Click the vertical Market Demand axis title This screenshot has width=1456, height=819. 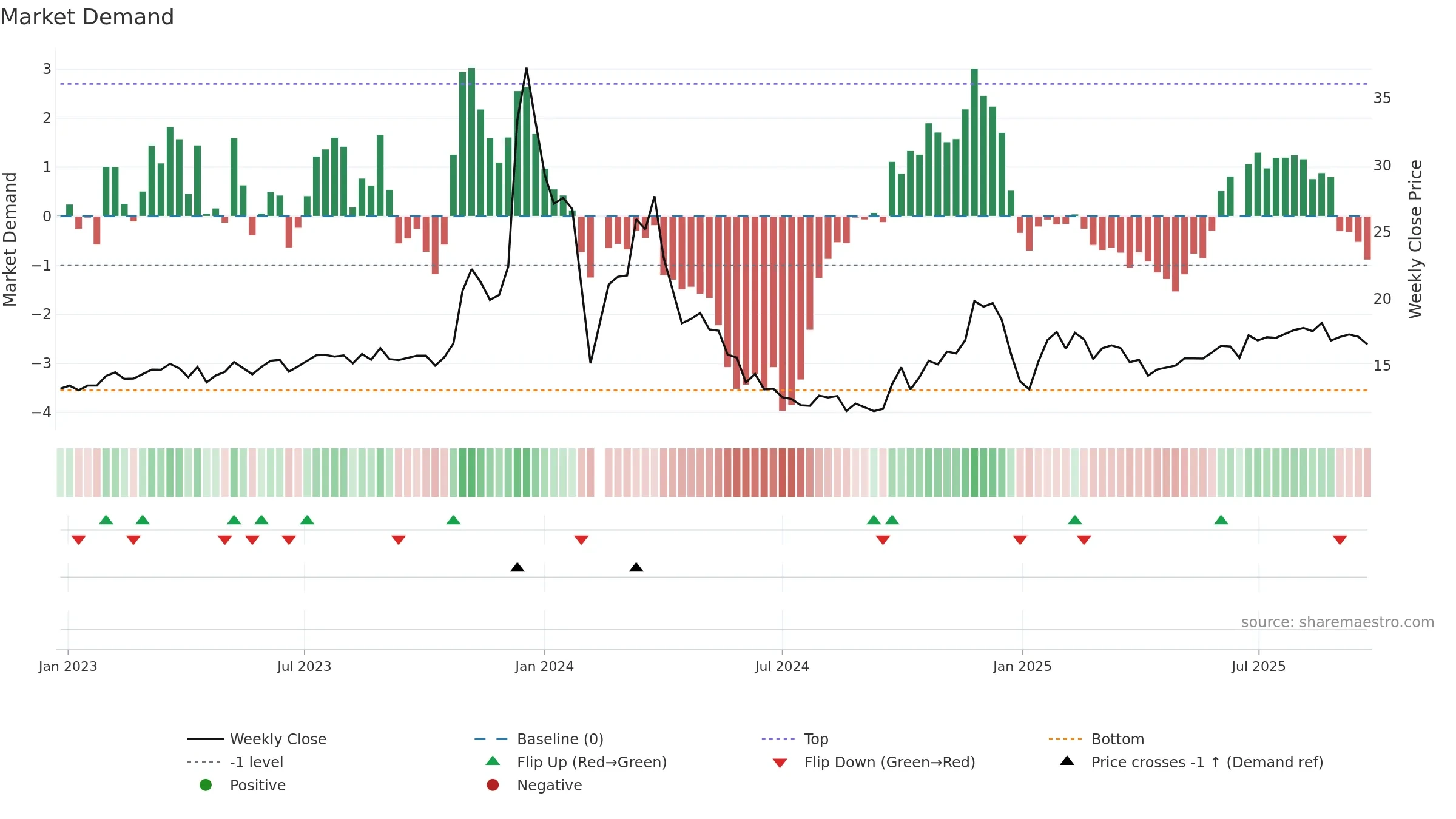tap(10, 239)
